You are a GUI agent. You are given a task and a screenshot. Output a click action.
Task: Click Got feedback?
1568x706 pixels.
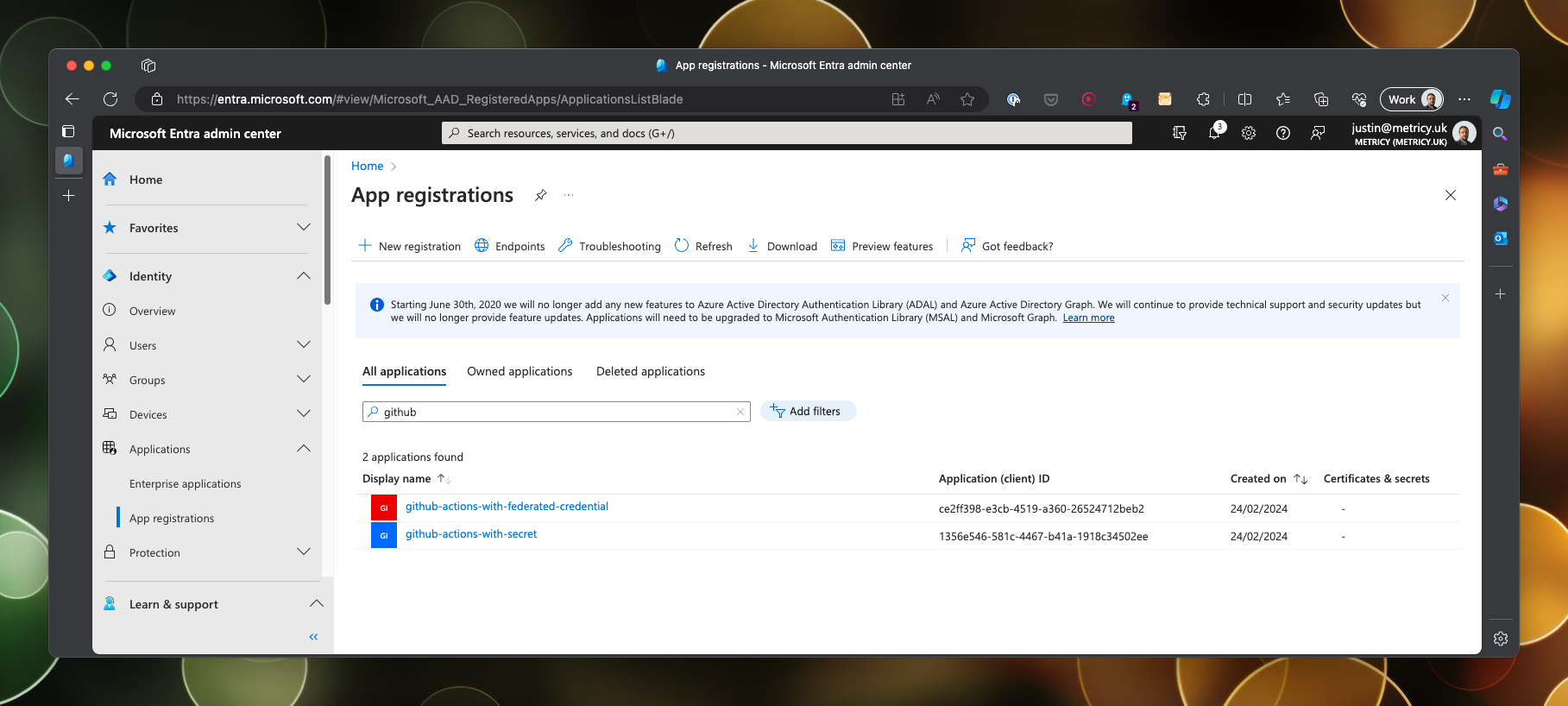[1007, 246]
